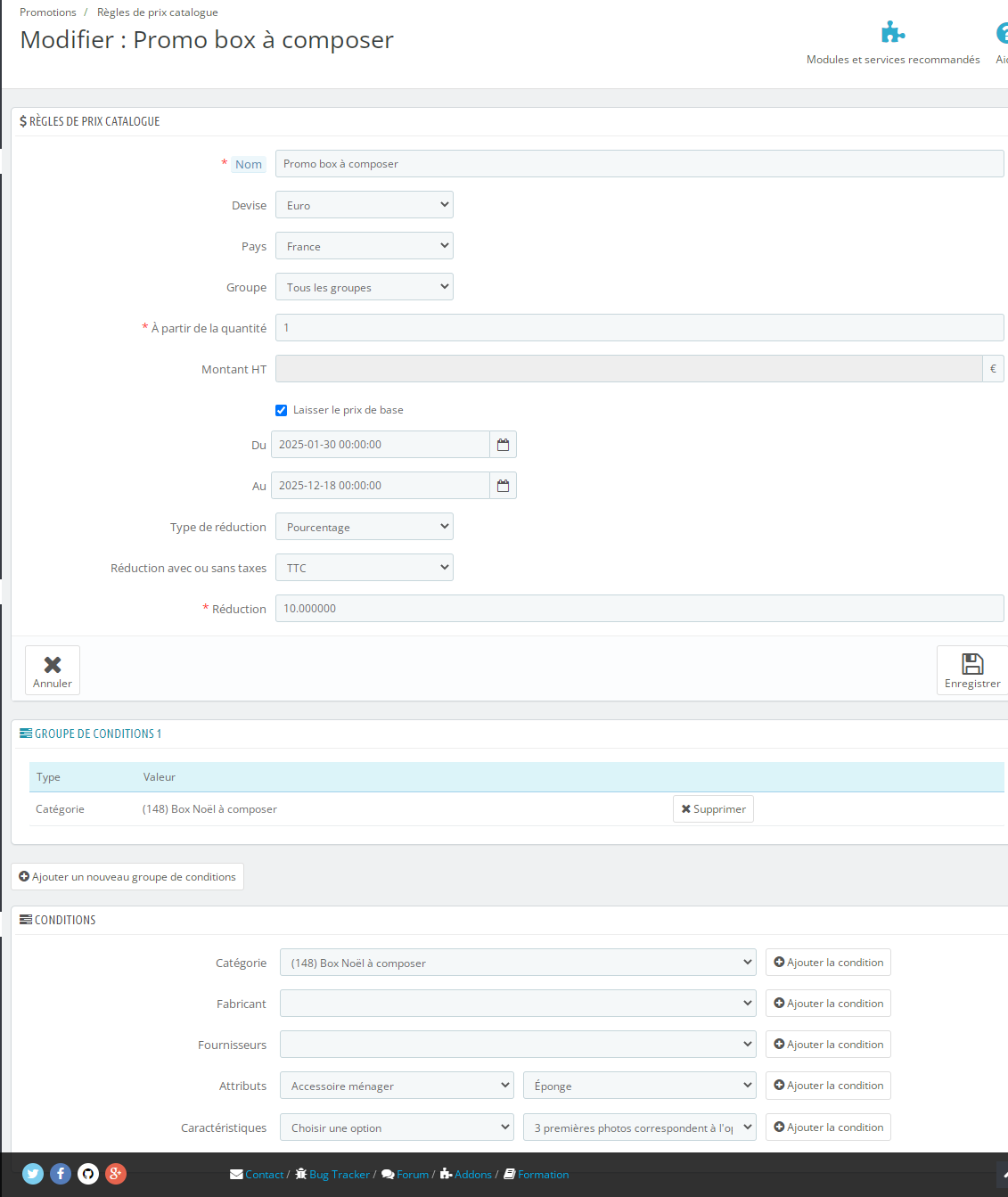Add a new group of conditions
1008x1197 pixels.
127,877
